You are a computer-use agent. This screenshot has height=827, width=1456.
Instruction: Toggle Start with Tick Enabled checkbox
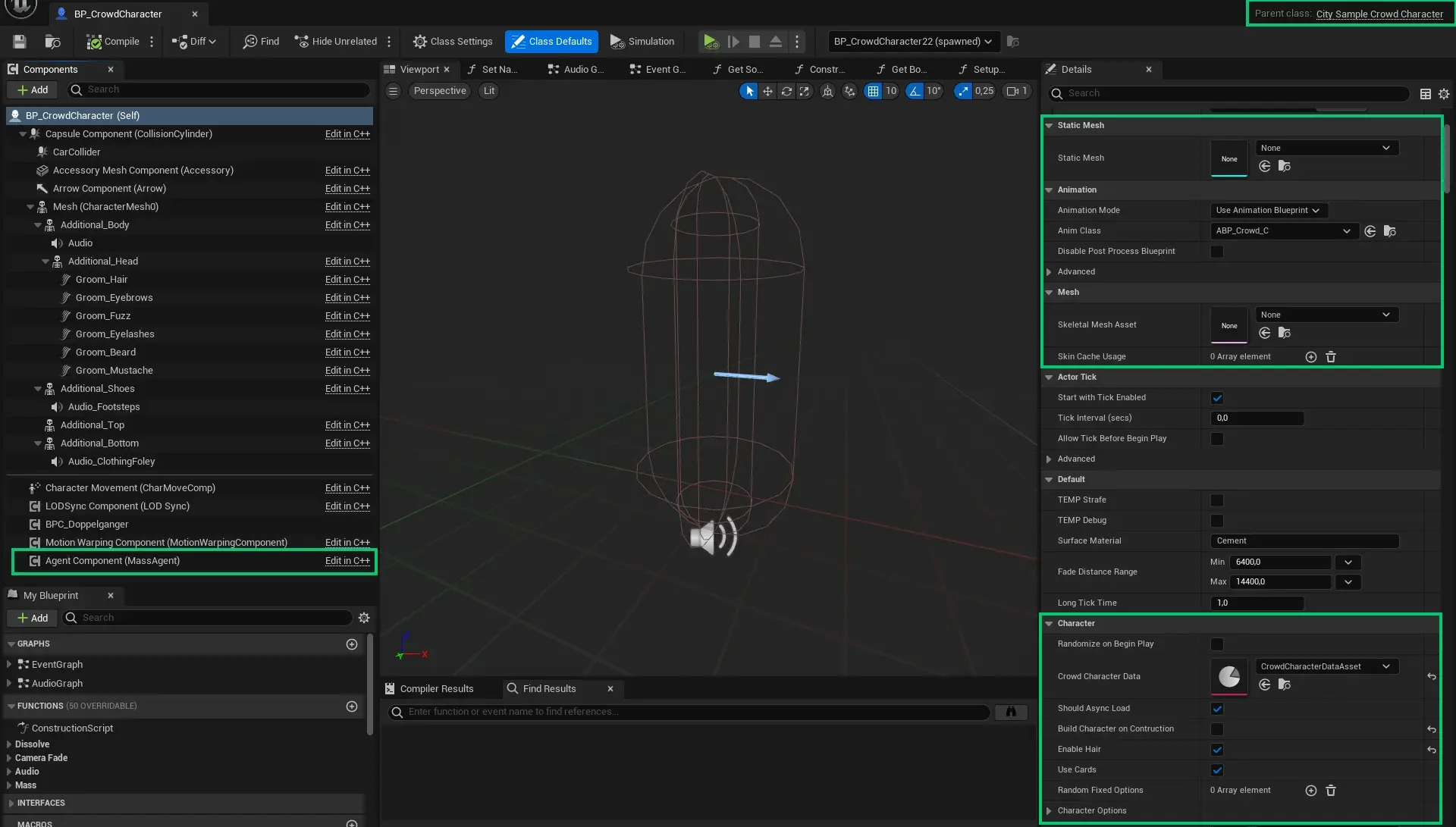pyautogui.click(x=1217, y=398)
